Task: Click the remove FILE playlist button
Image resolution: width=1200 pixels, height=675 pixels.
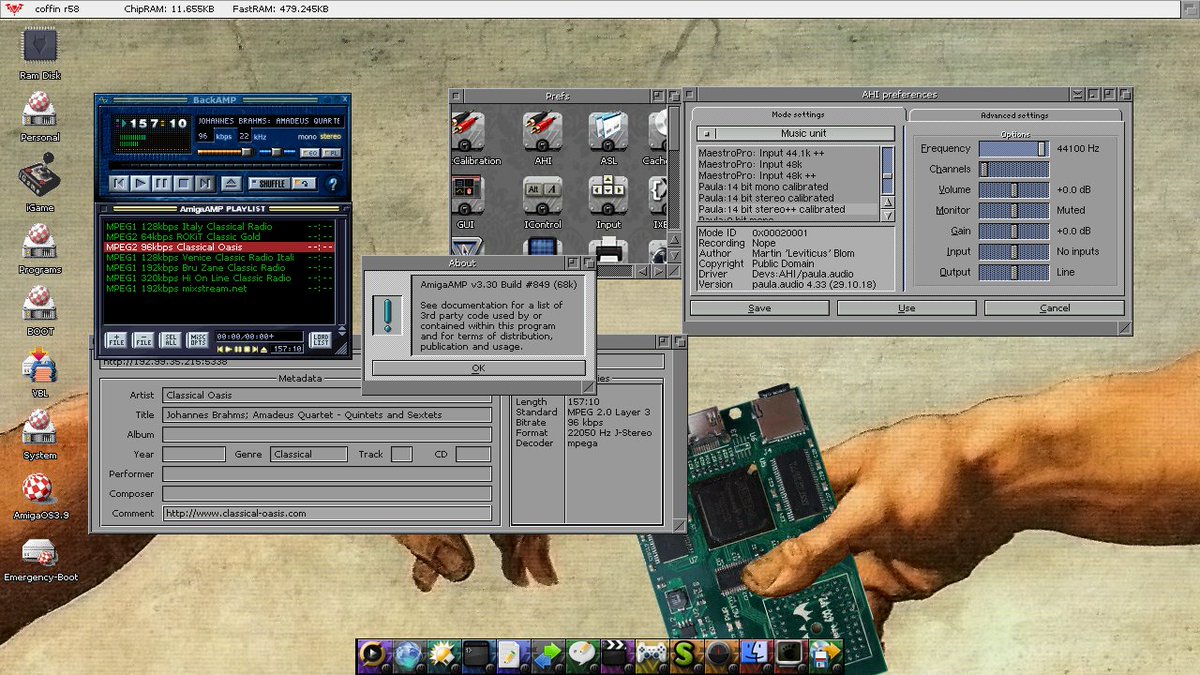Action: [x=144, y=340]
